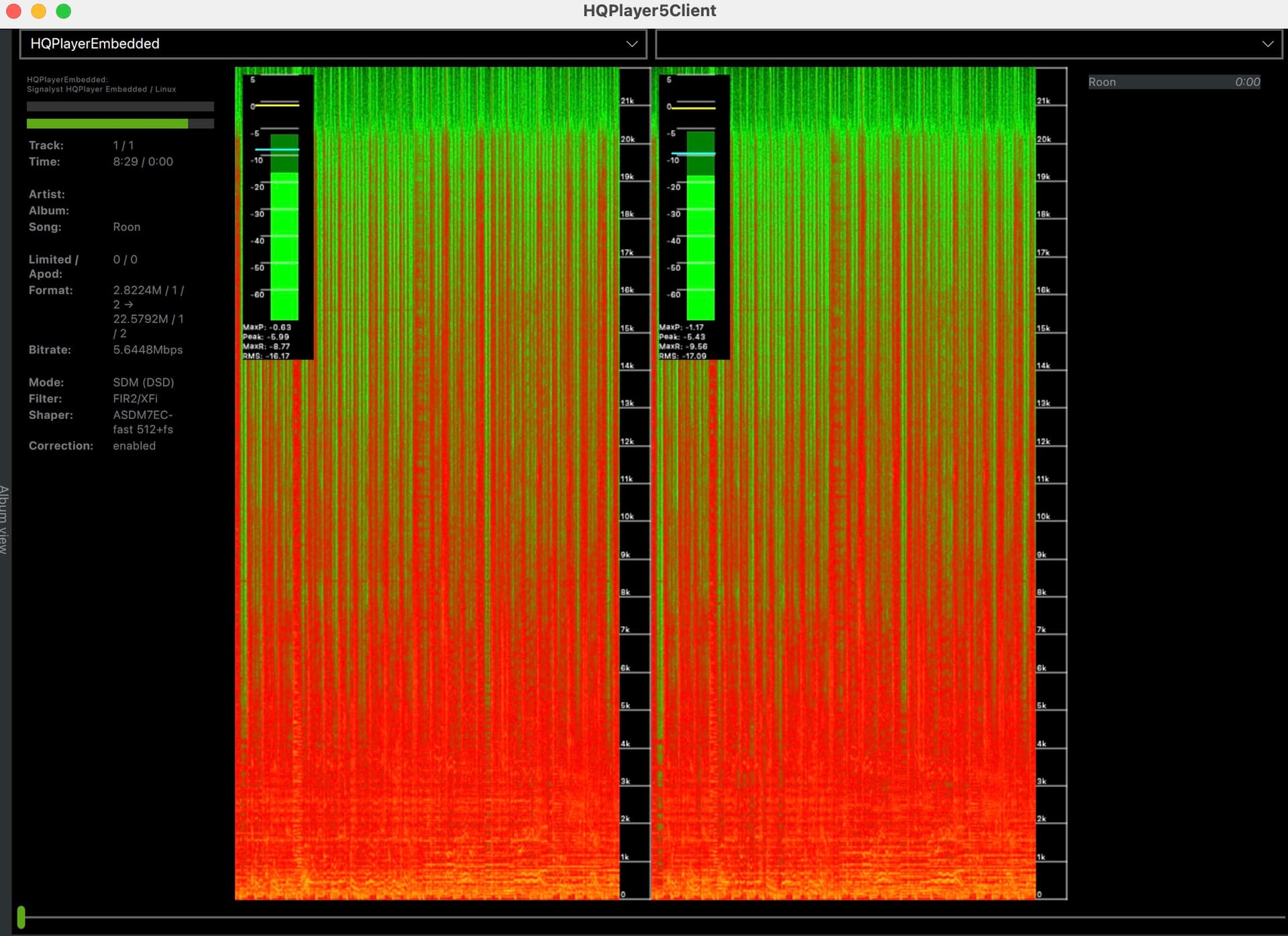Select the Roon entry in playlist
The image size is (1288, 936).
pyautogui.click(x=1173, y=82)
